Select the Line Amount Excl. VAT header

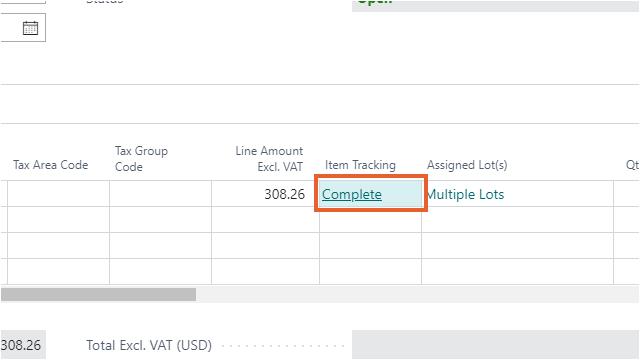[269, 159]
